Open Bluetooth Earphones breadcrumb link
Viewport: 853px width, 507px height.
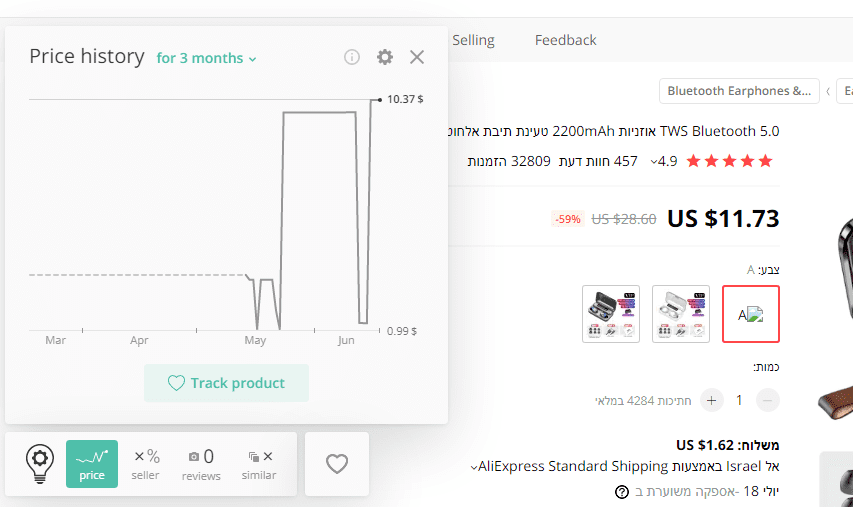pyautogui.click(x=739, y=91)
